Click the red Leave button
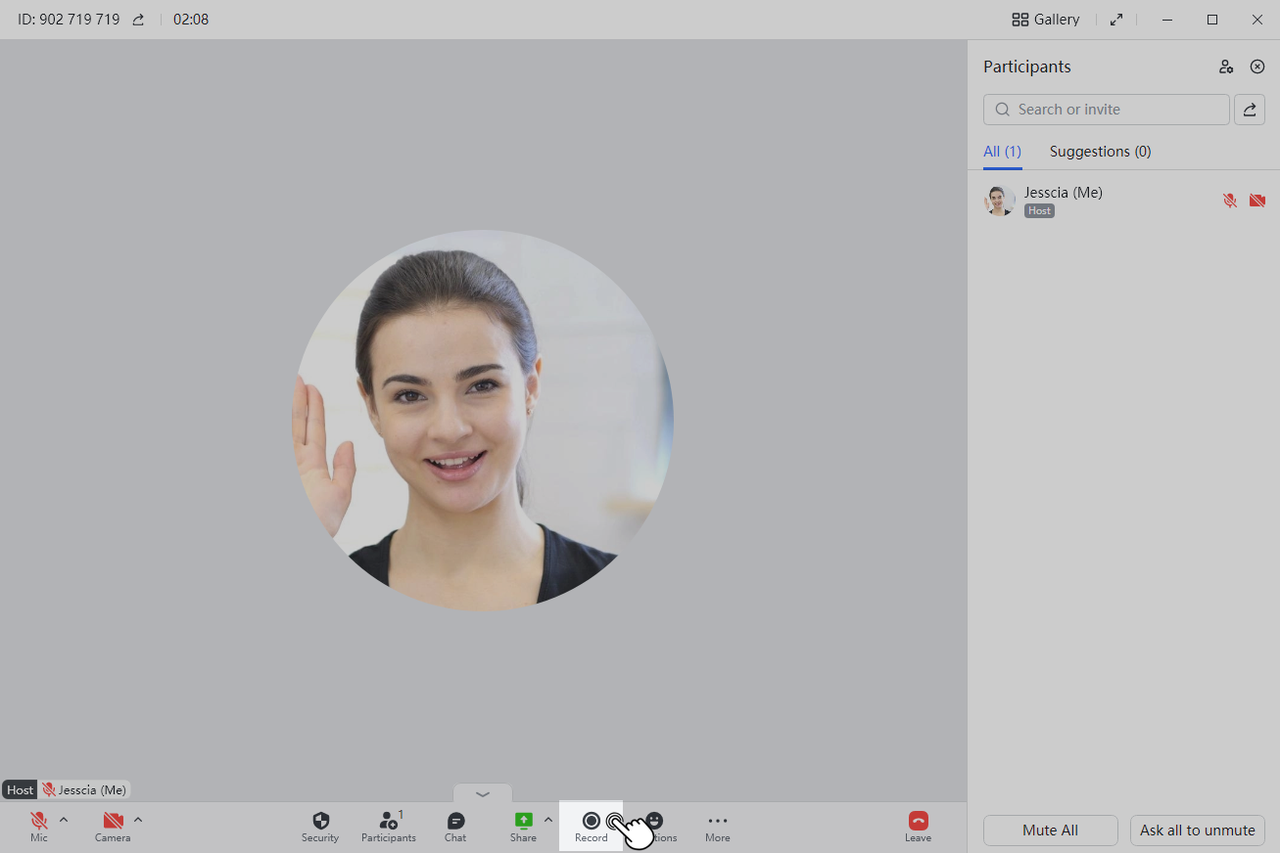The height and width of the screenshot is (853, 1280). (x=918, y=826)
